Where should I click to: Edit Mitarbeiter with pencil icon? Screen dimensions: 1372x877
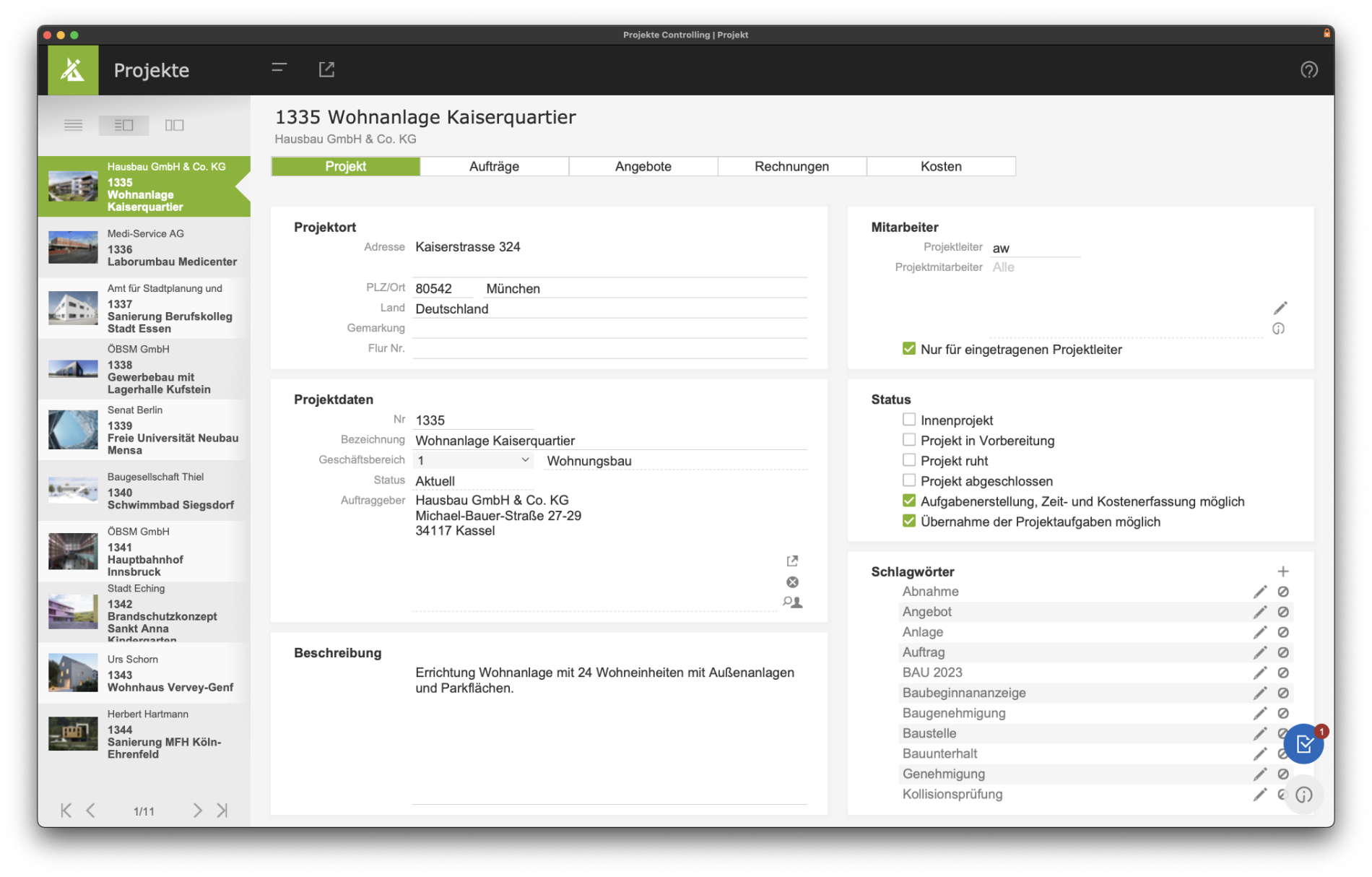click(x=1280, y=308)
